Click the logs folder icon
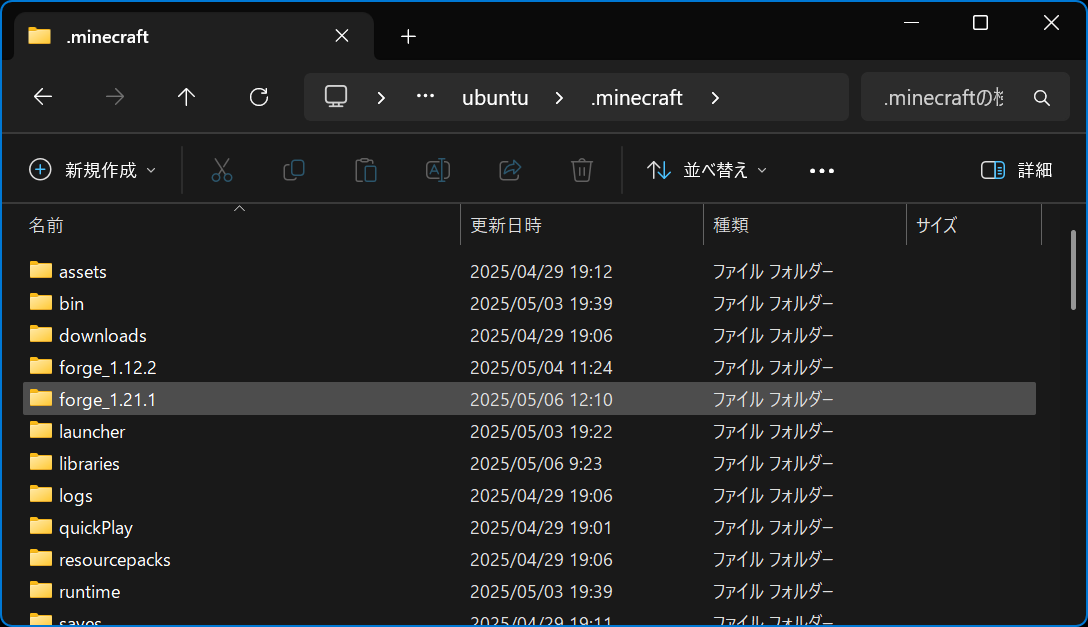1088x627 pixels. tap(41, 494)
